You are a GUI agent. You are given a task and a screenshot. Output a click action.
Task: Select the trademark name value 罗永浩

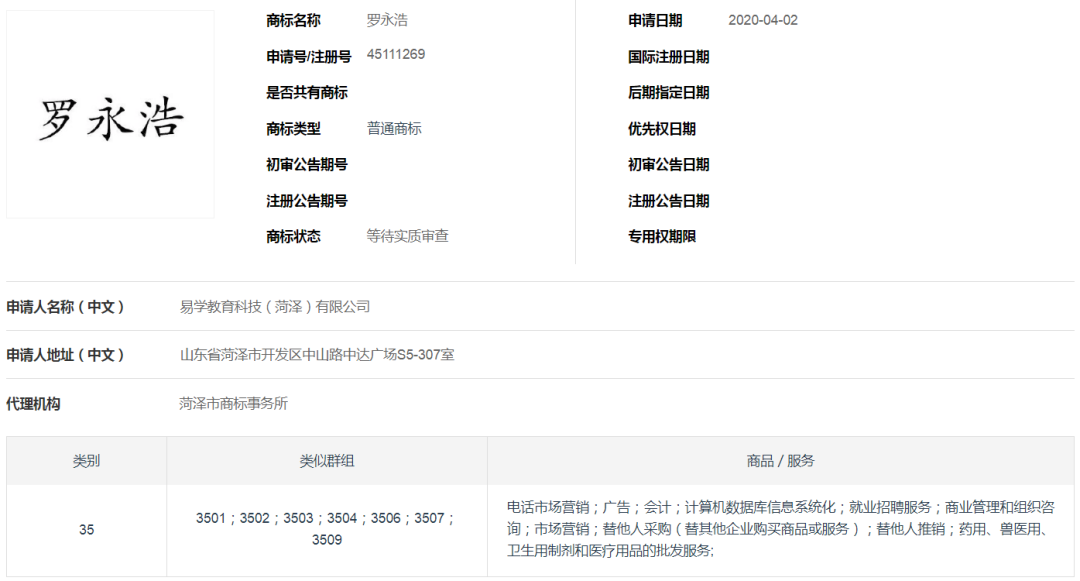[x=387, y=21]
